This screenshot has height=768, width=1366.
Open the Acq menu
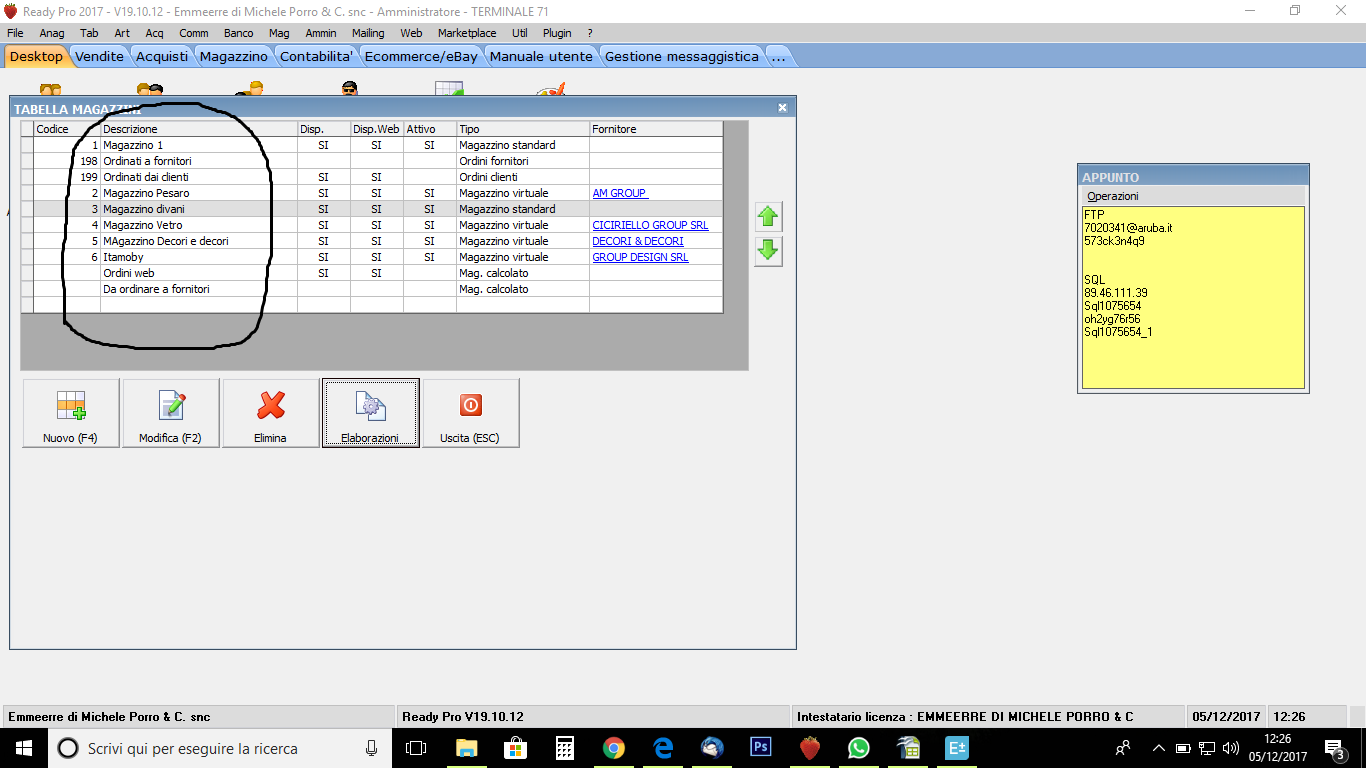154,33
